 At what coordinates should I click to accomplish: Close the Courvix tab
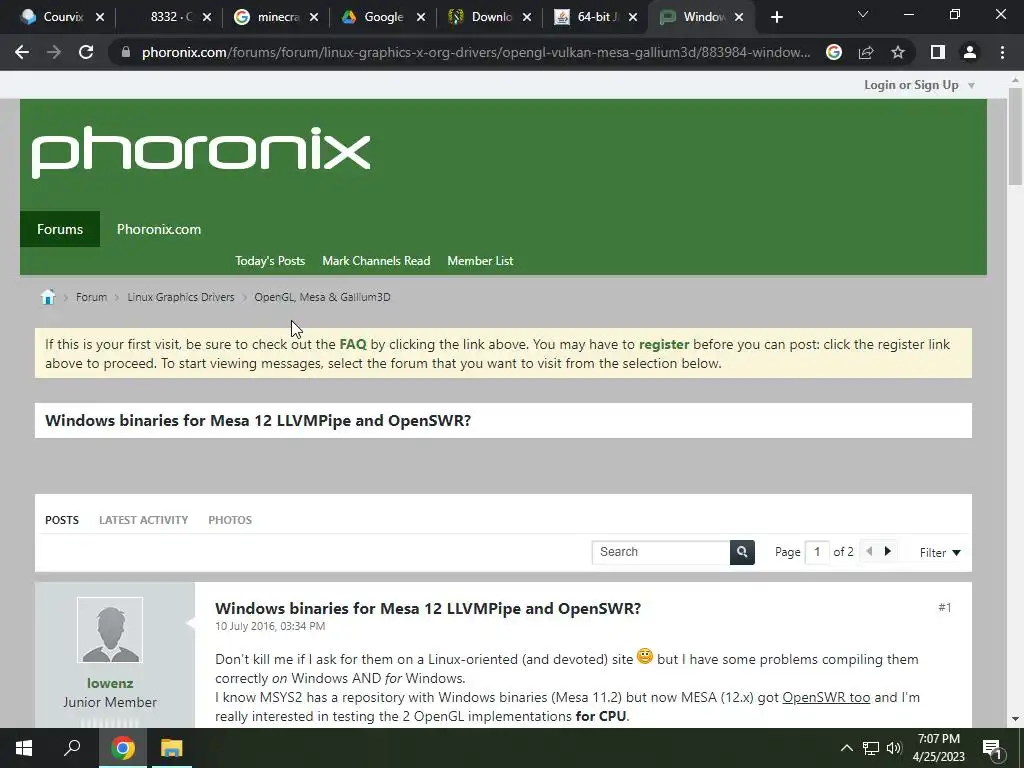coord(100,17)
